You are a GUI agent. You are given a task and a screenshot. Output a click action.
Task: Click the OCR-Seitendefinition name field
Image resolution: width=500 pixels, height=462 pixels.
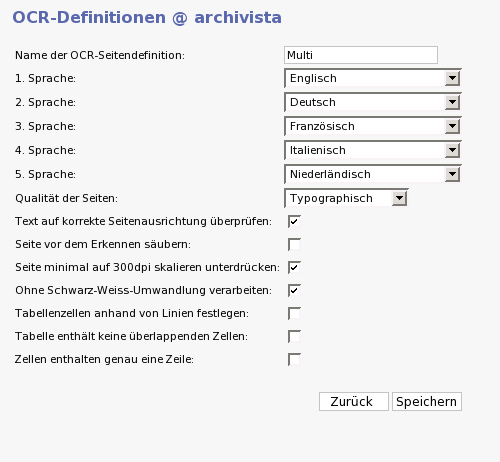pyautogui.click(x=361, y=55)
